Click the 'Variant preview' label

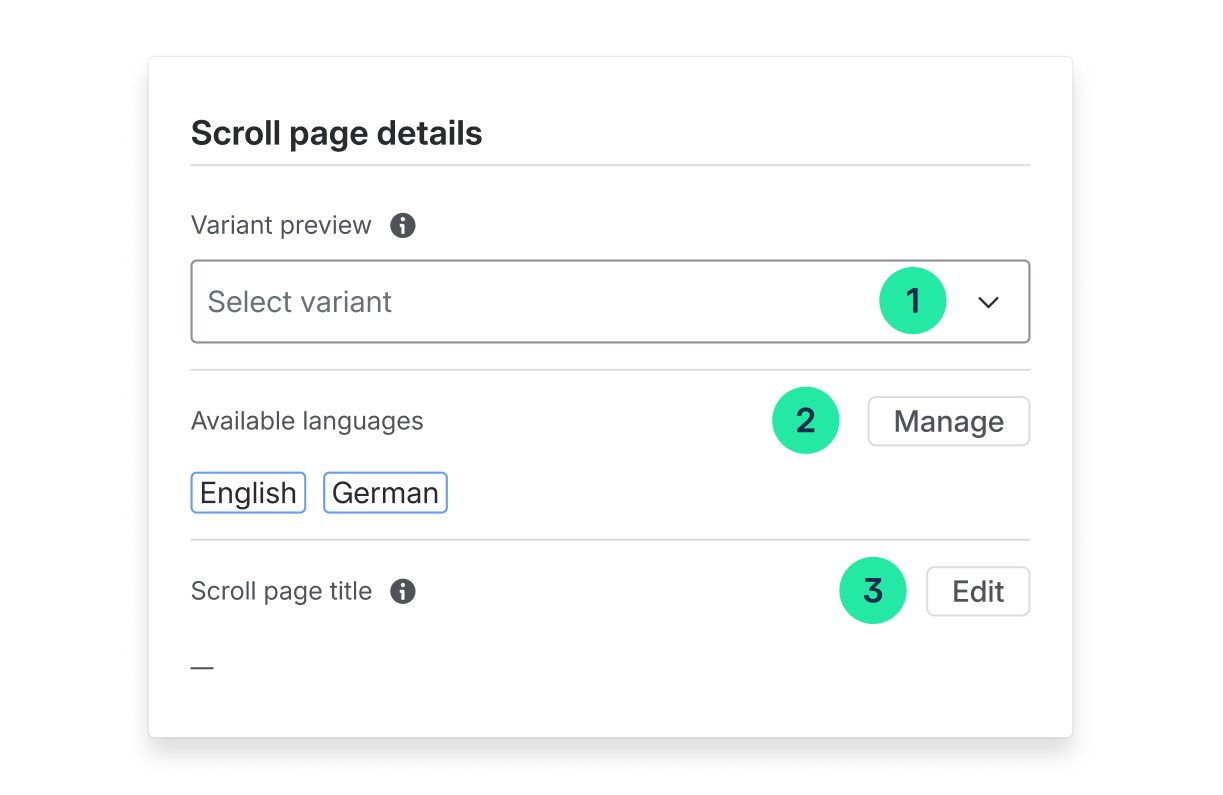pyautogui.click(x=281, y=226)
